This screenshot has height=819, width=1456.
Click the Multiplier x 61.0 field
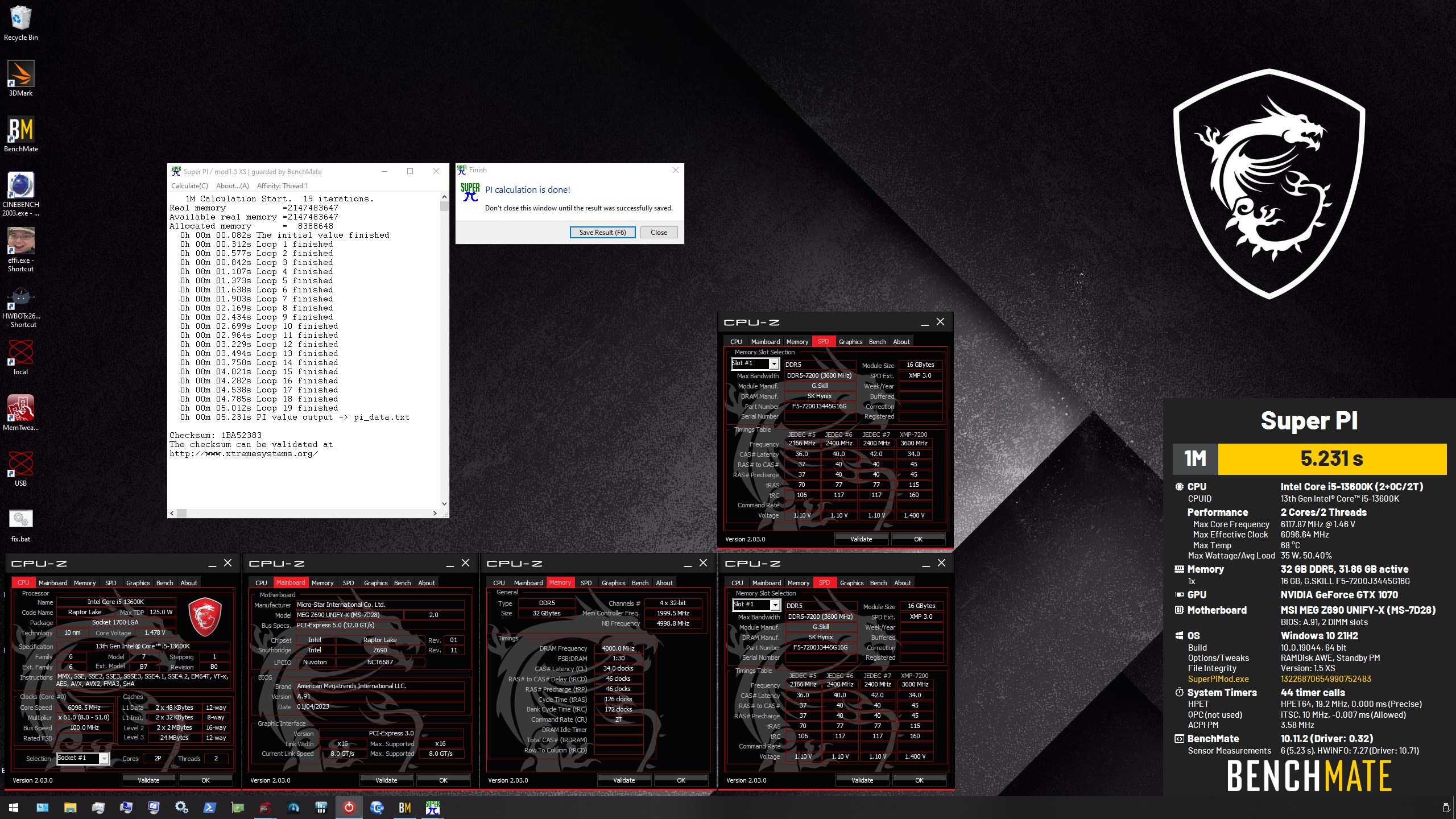tap(84, 718)
